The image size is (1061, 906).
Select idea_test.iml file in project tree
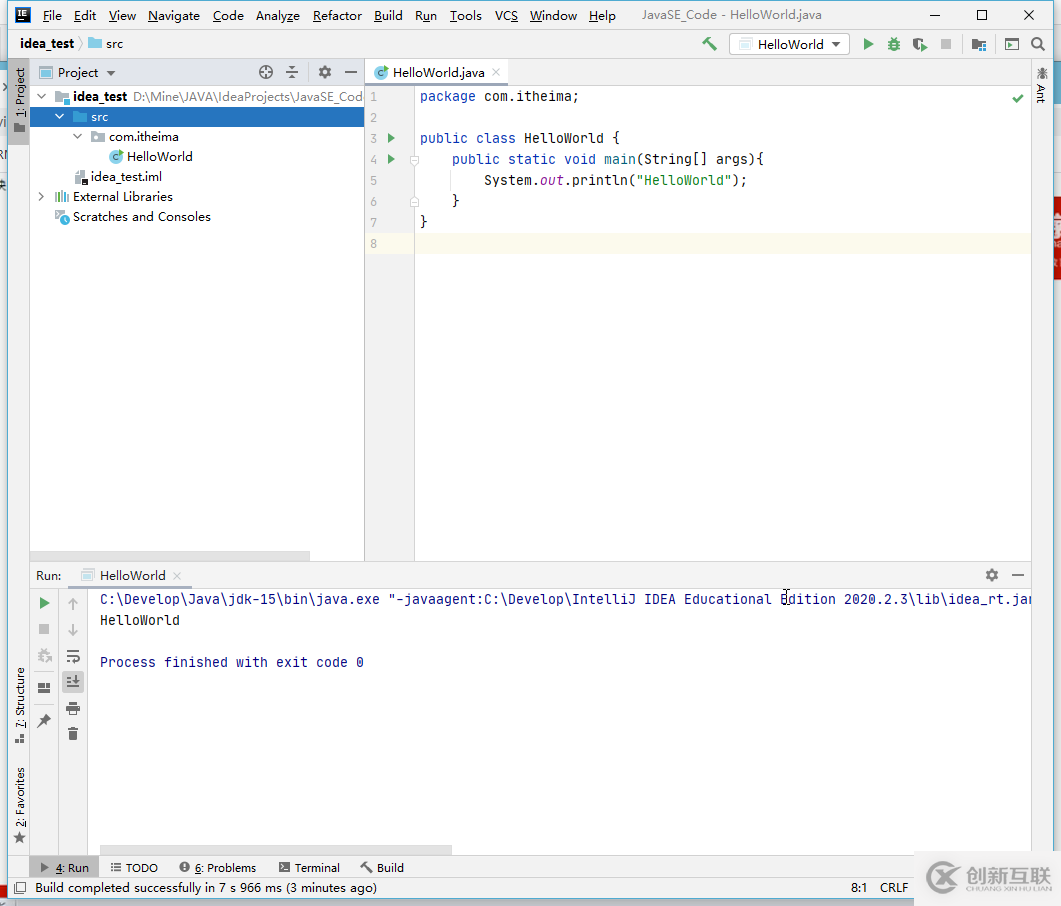point(126,177)
